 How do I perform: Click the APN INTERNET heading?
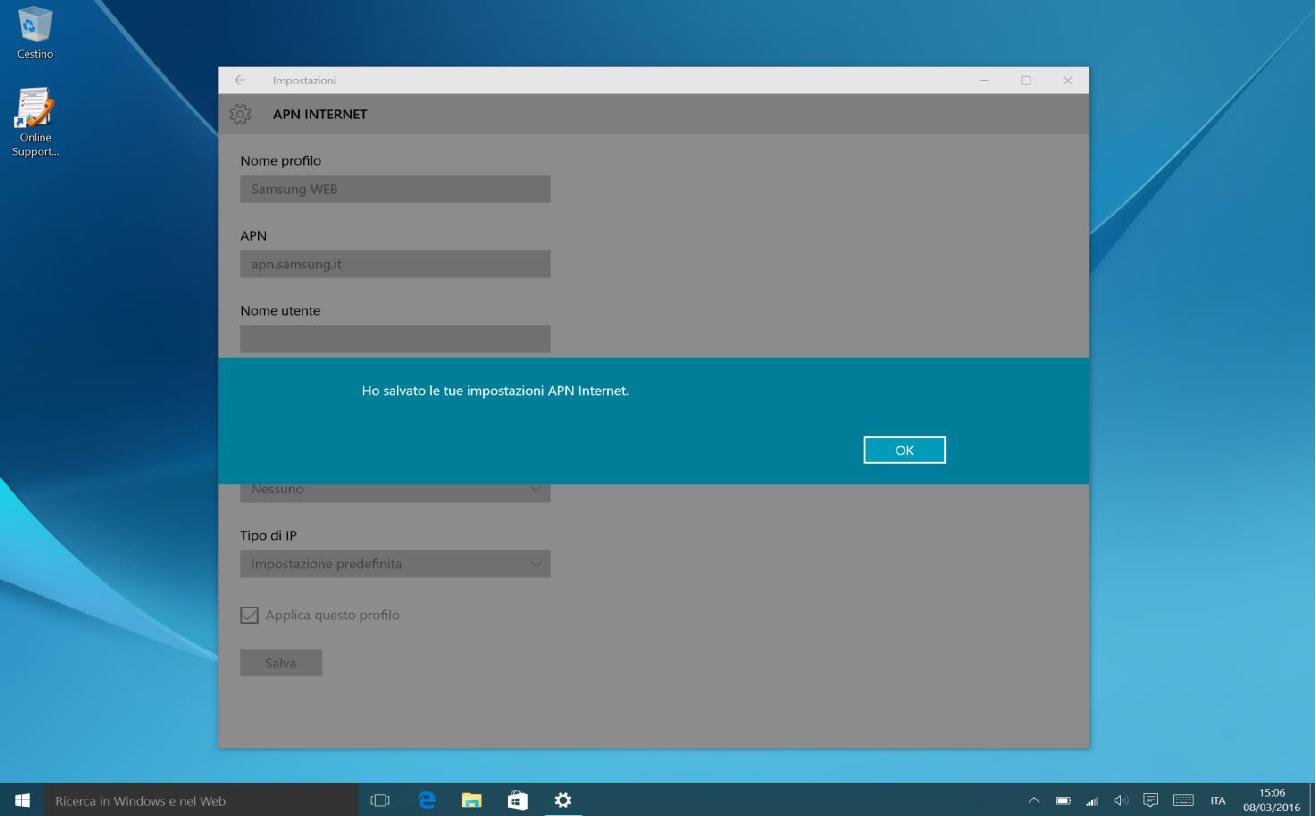click(320, 114)
